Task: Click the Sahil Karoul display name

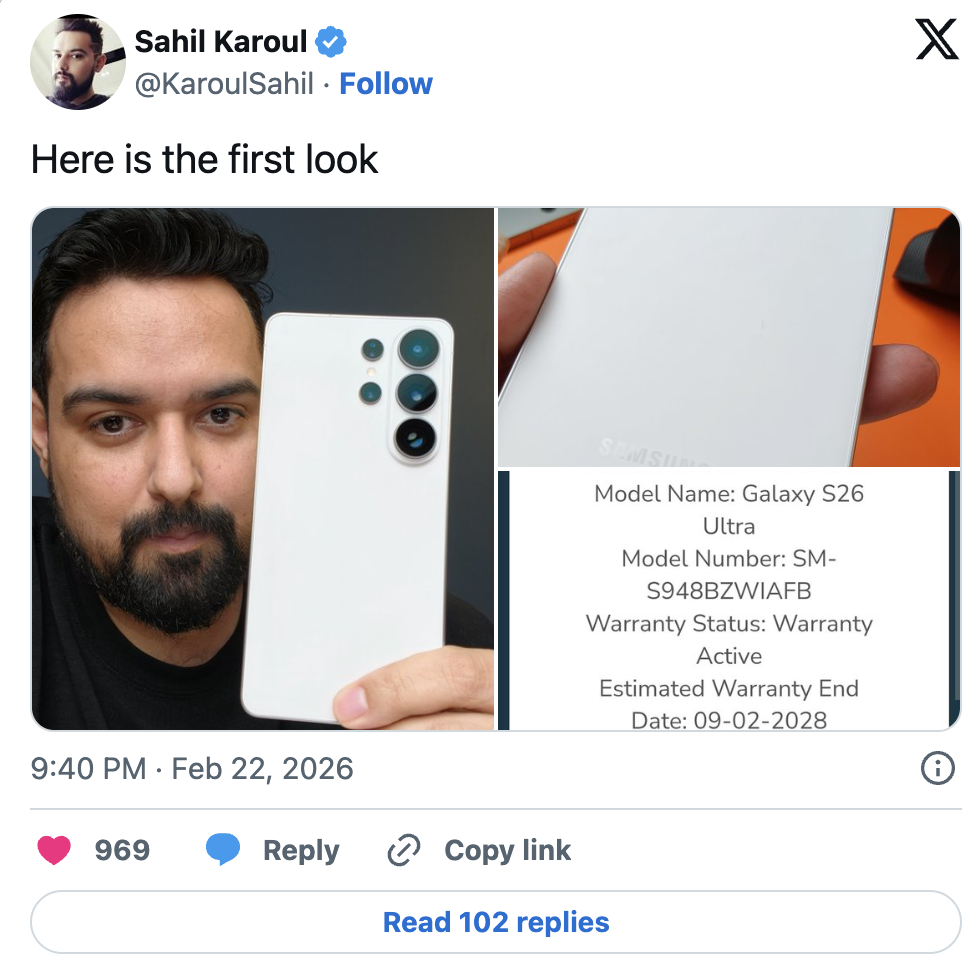Action: pyautogui.click(x=221, y=42)
